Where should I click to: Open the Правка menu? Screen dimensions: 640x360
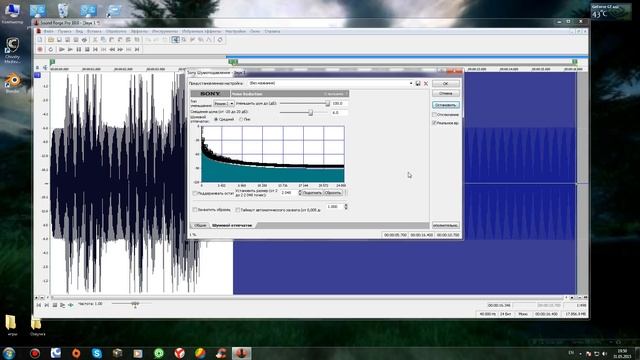[64, 31]
